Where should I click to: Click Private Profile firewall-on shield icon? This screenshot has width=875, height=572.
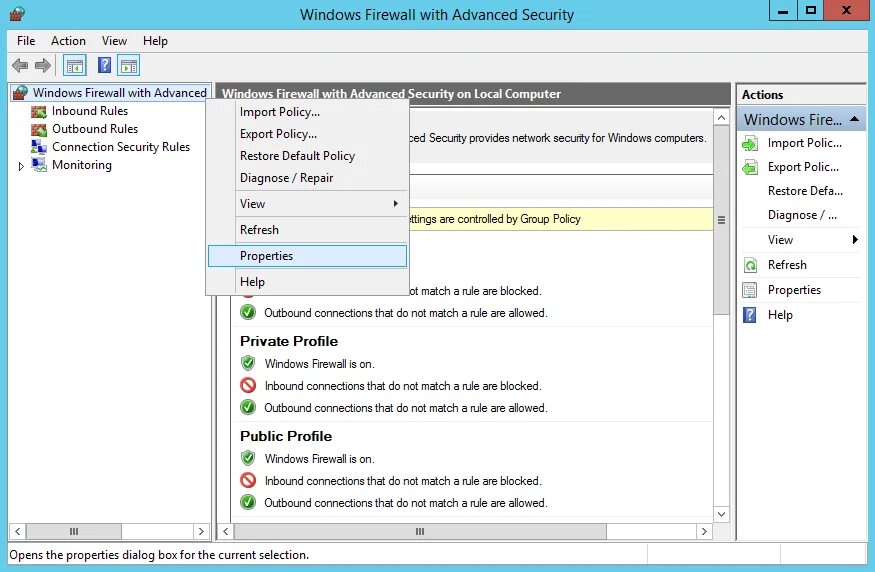tap(248, 363)
